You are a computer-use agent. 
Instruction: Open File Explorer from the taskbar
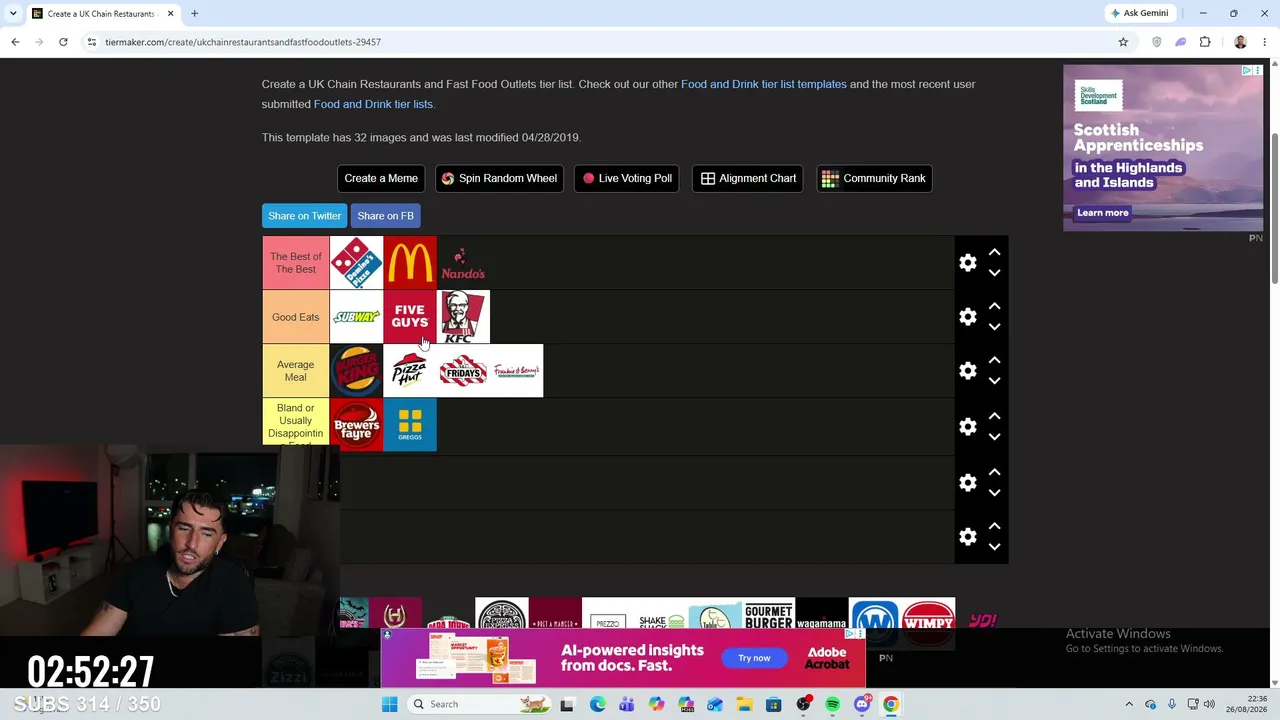click(x=744, y=704)
